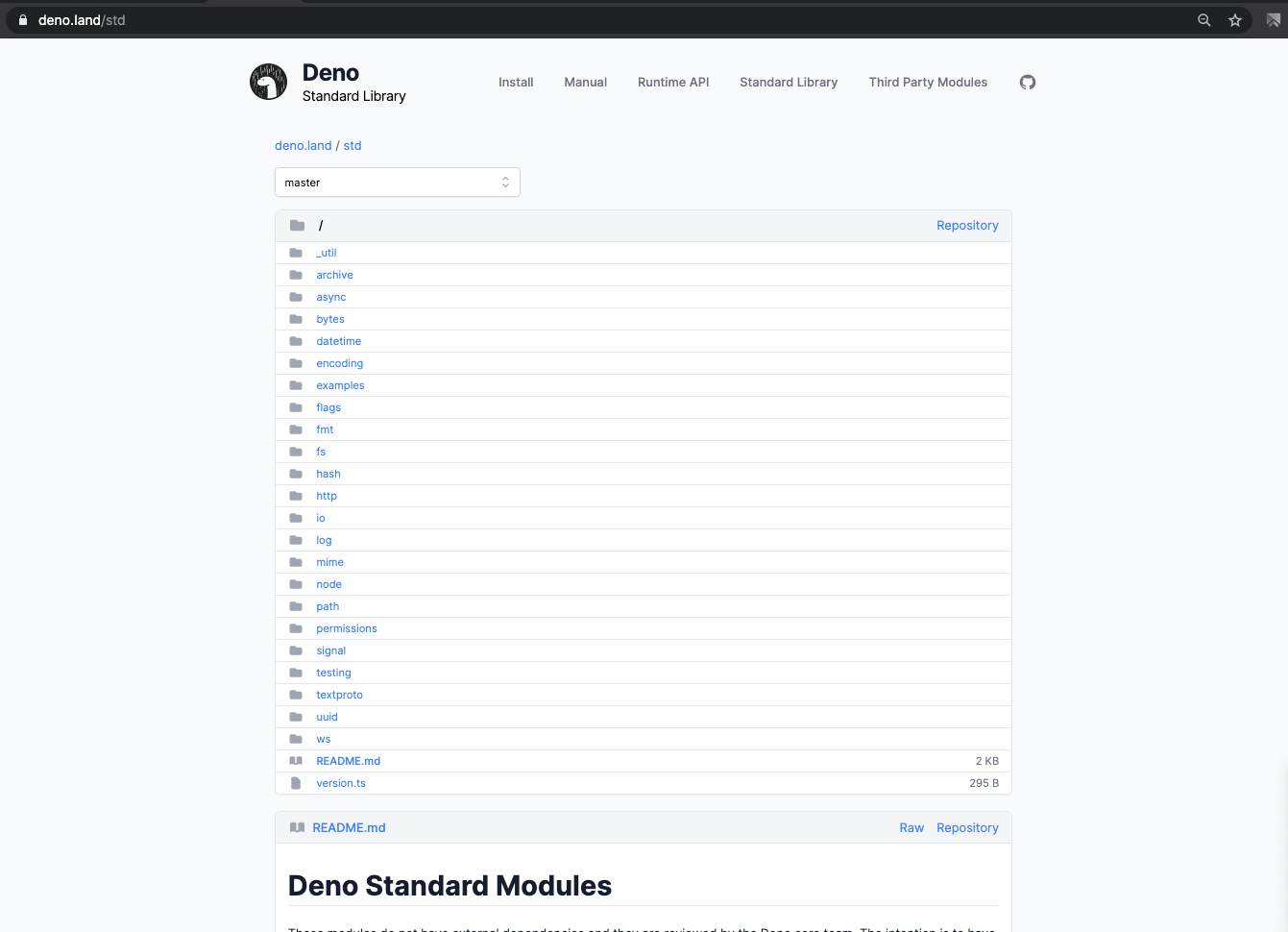Select Standard Library nav item
Viewport: 1288px width, 932px height.
789,83
